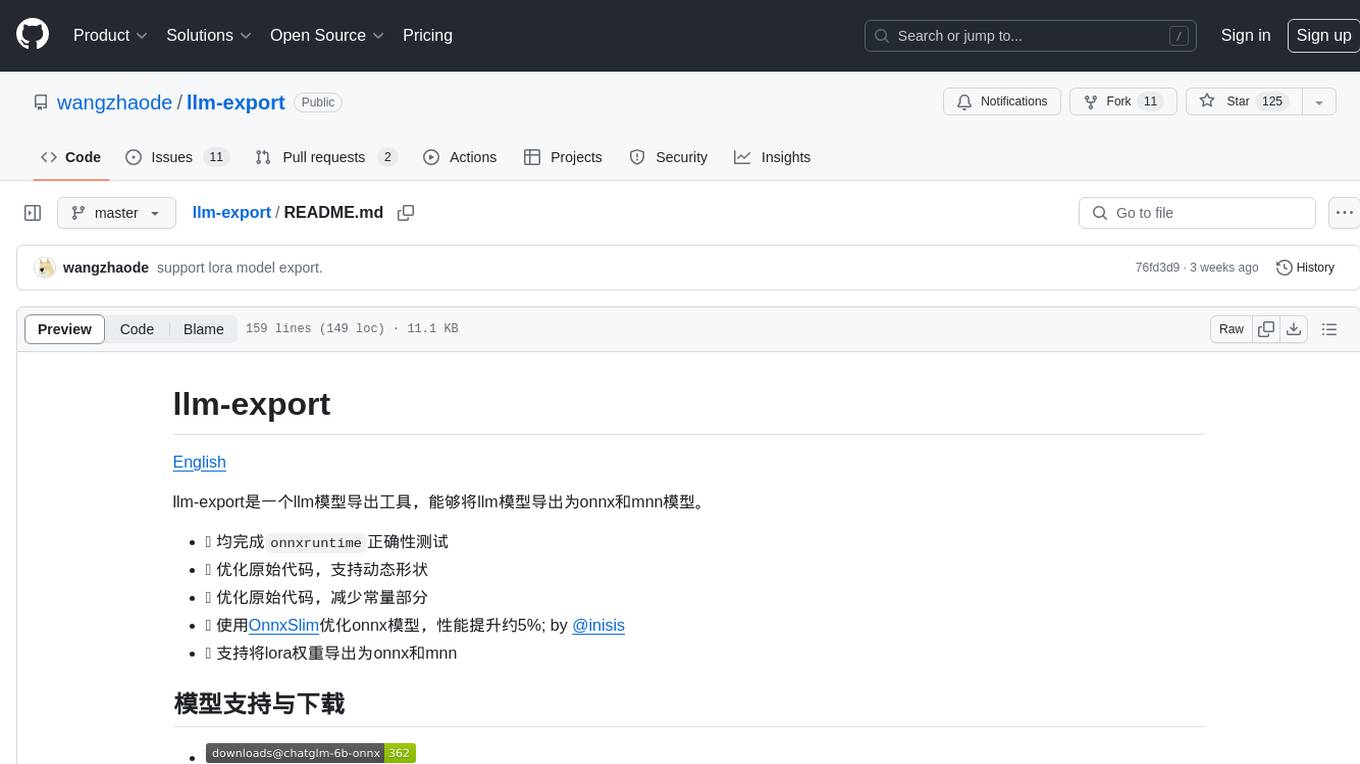Open the wangzhaode commit author avatar
The height and width of the screenshot is (764, 1360).
coord(44,268)
